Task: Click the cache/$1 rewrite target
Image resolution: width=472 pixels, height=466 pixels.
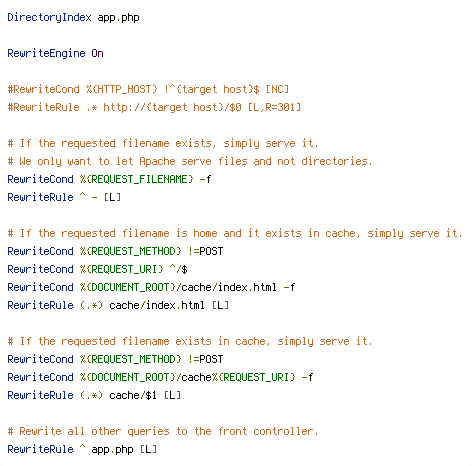Action: (x=133, y=395)
